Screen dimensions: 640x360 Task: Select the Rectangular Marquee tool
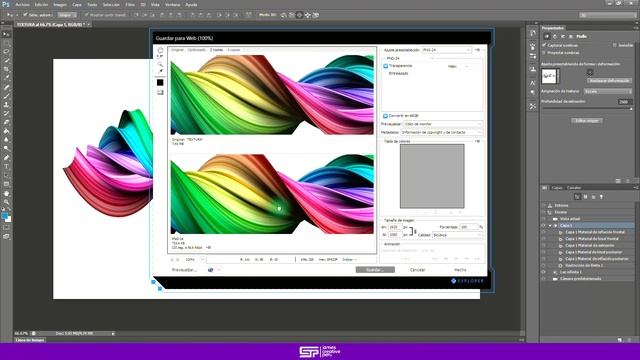coord(6,43)
